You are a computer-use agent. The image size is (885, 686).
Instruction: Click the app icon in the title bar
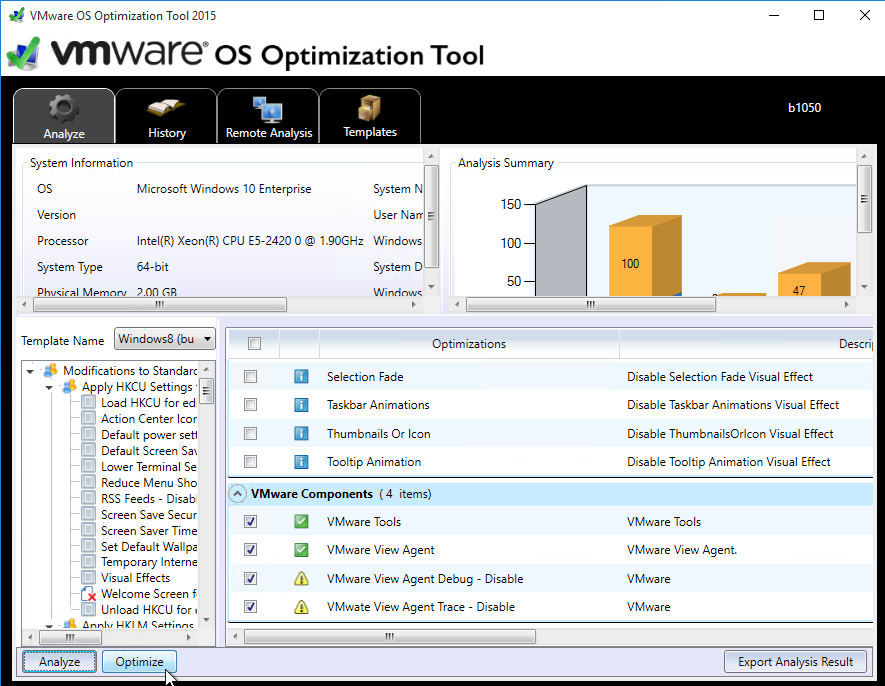(x=17, y=15)
